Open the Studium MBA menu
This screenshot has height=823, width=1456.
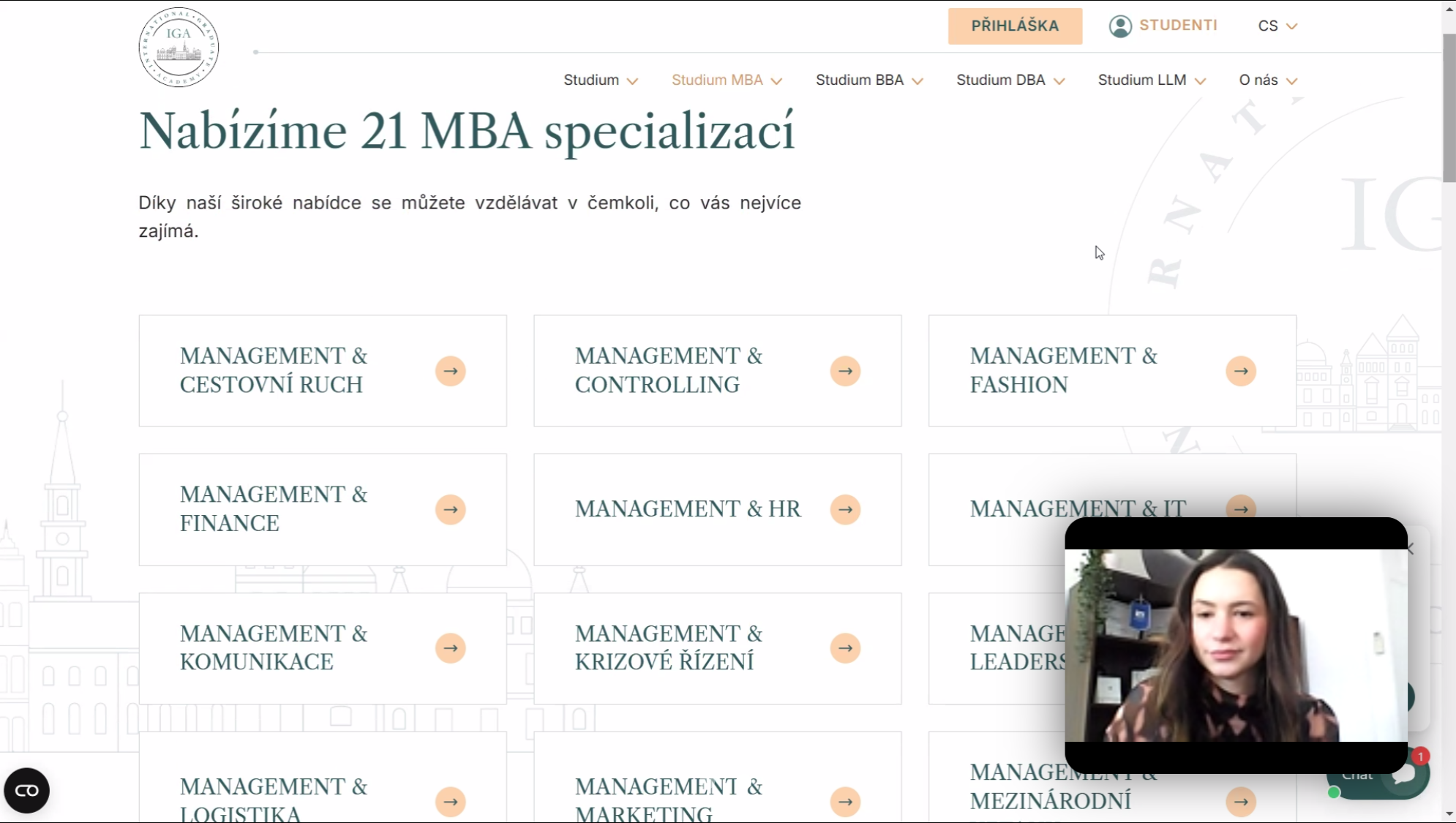726,80
